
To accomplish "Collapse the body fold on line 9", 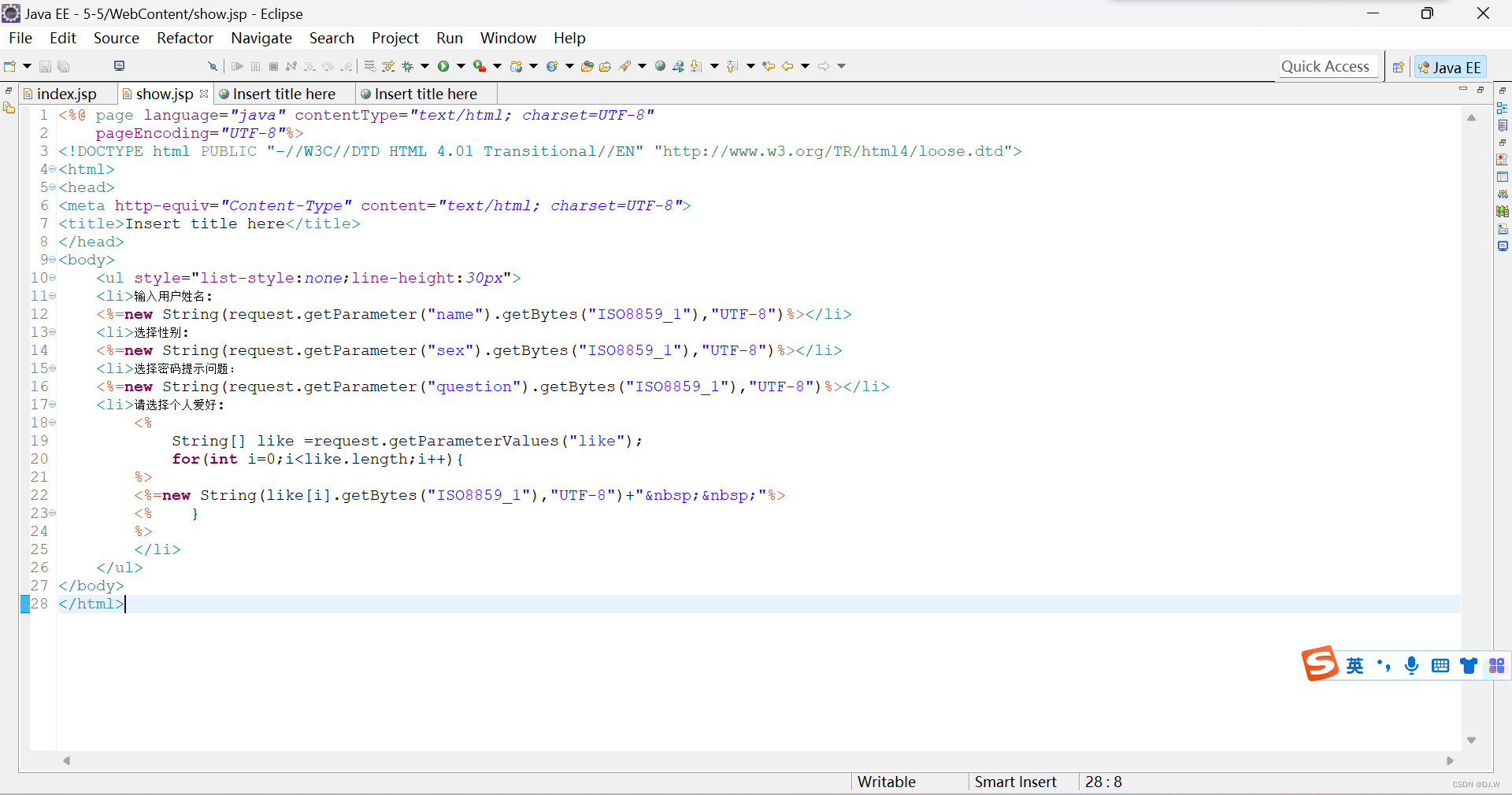I will point(52,260).
